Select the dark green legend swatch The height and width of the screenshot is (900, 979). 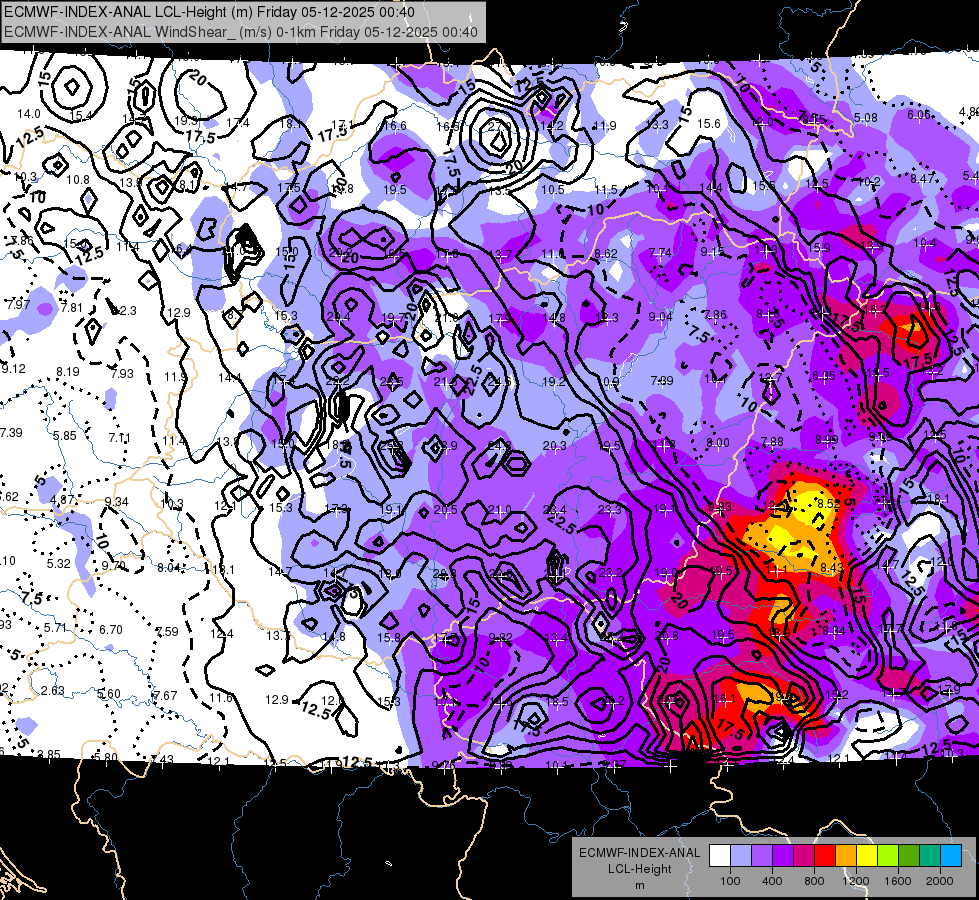[909, 856]
